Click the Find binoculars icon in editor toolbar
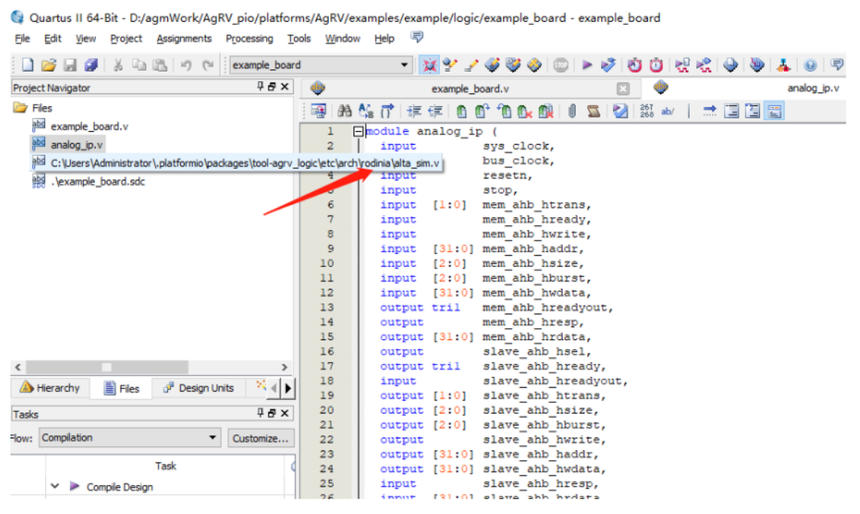The width and height of the screenshot is (860, 514). click(x=344, y=111)
